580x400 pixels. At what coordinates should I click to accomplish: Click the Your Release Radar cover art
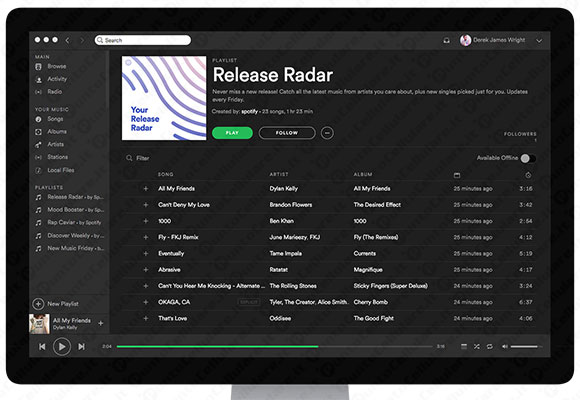click(x=164, y=98)
